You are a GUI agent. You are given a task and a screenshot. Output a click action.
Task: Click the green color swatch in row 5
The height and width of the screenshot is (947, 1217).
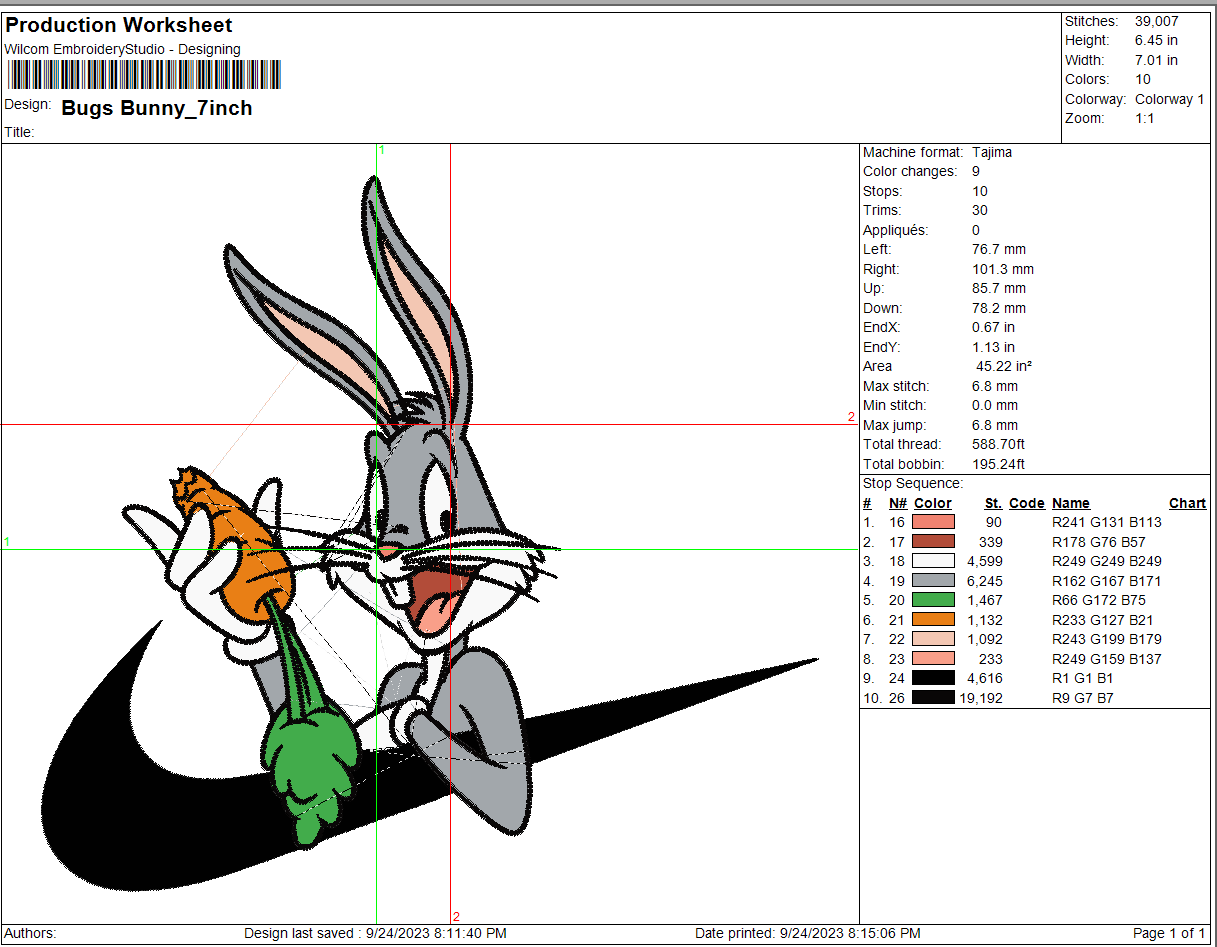[933, 600]
